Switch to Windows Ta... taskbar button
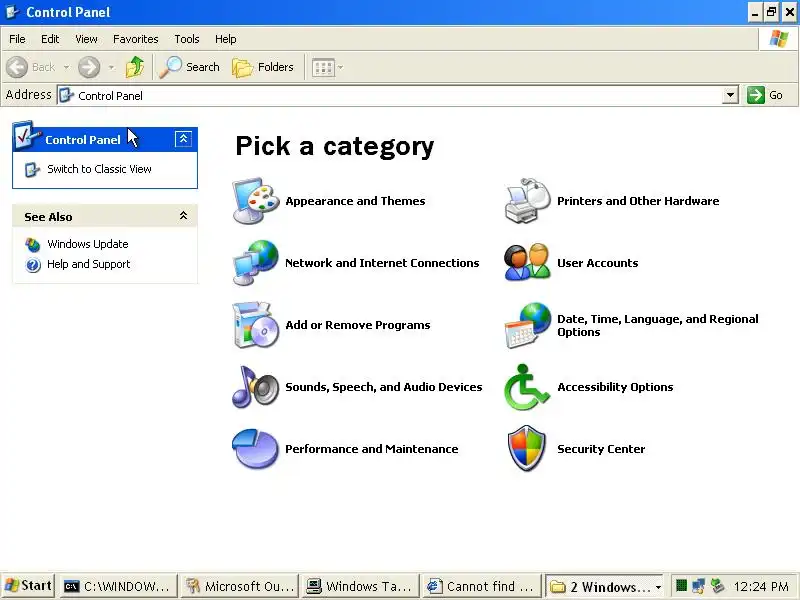 click(361, 586)
